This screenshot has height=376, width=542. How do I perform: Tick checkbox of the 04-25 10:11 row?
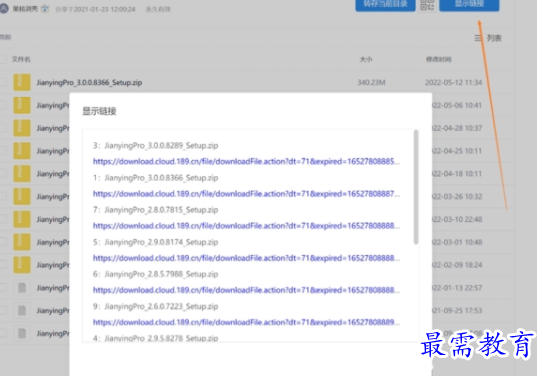(3, 151)
